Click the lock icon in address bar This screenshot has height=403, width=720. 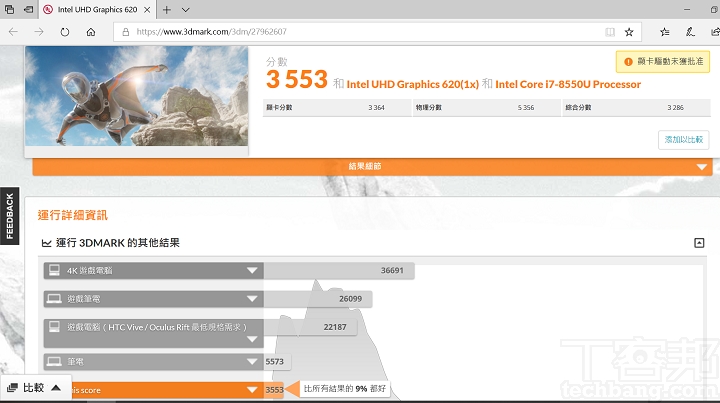click(125, 32)
